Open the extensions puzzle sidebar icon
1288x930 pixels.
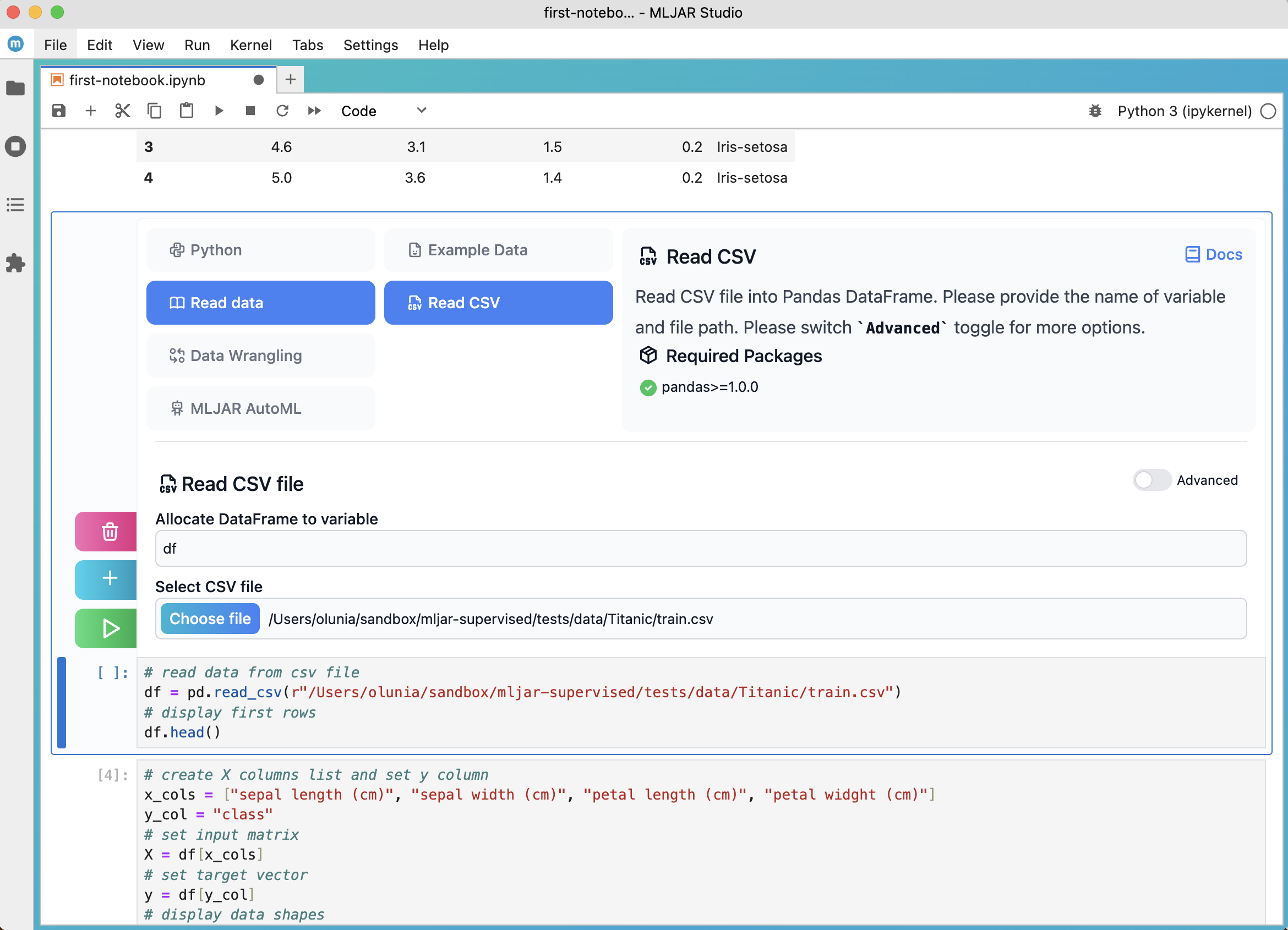[x=15, y=263]
